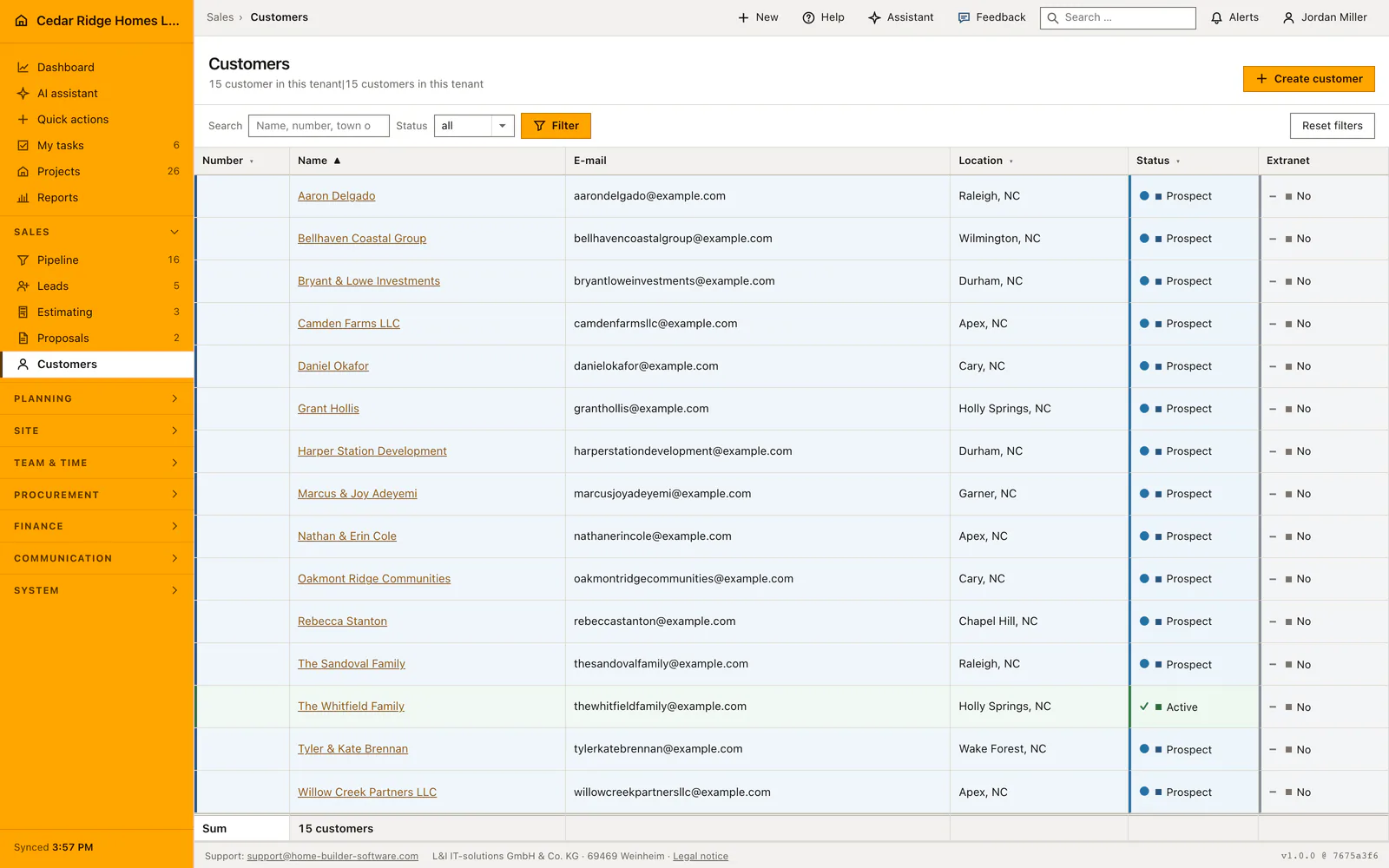The height and width of the screenshot is (868, 1389).
Task: Click the Leads people icon
Action: [23, 286]
